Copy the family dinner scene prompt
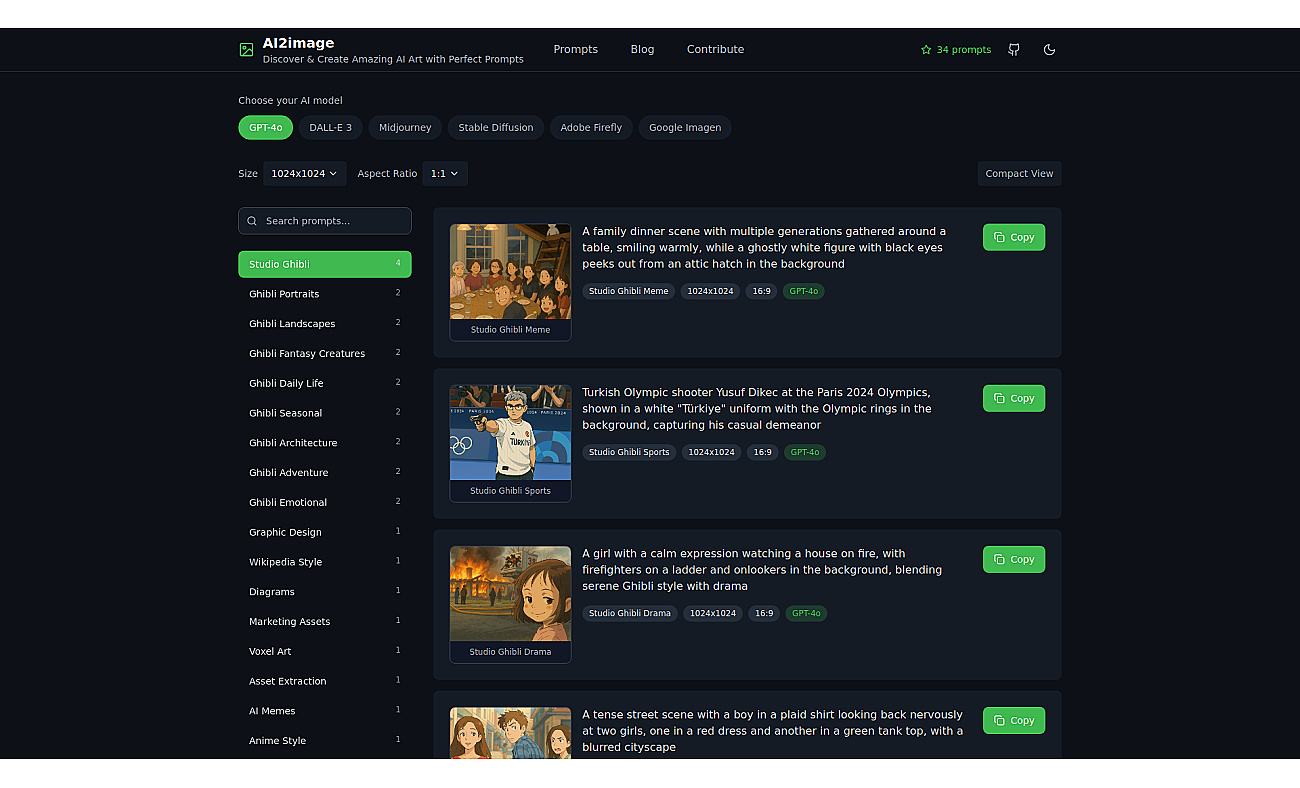The image size is (1300, 788). [1014, 237]
